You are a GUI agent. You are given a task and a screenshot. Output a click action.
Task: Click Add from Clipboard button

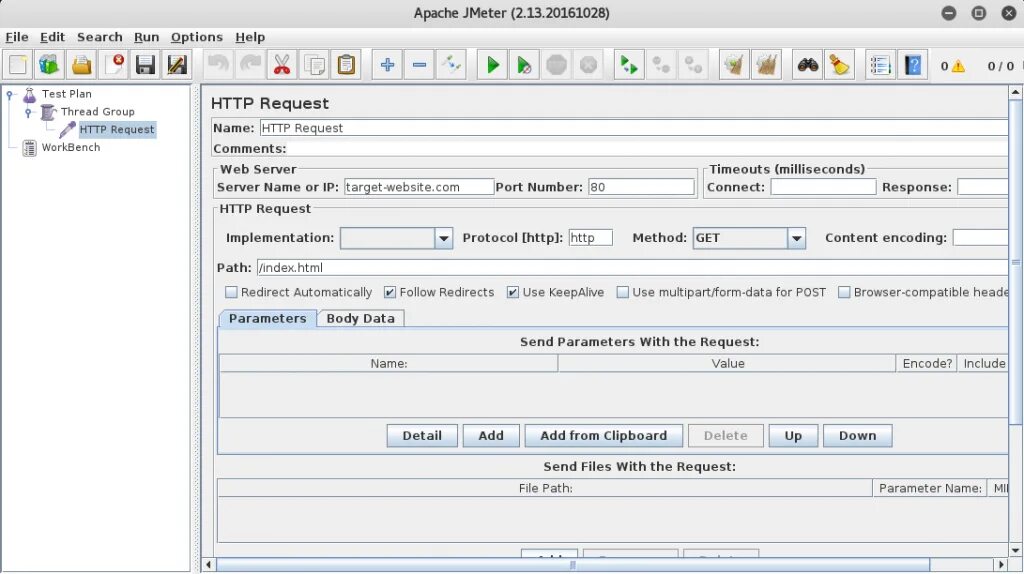point(603,436)
